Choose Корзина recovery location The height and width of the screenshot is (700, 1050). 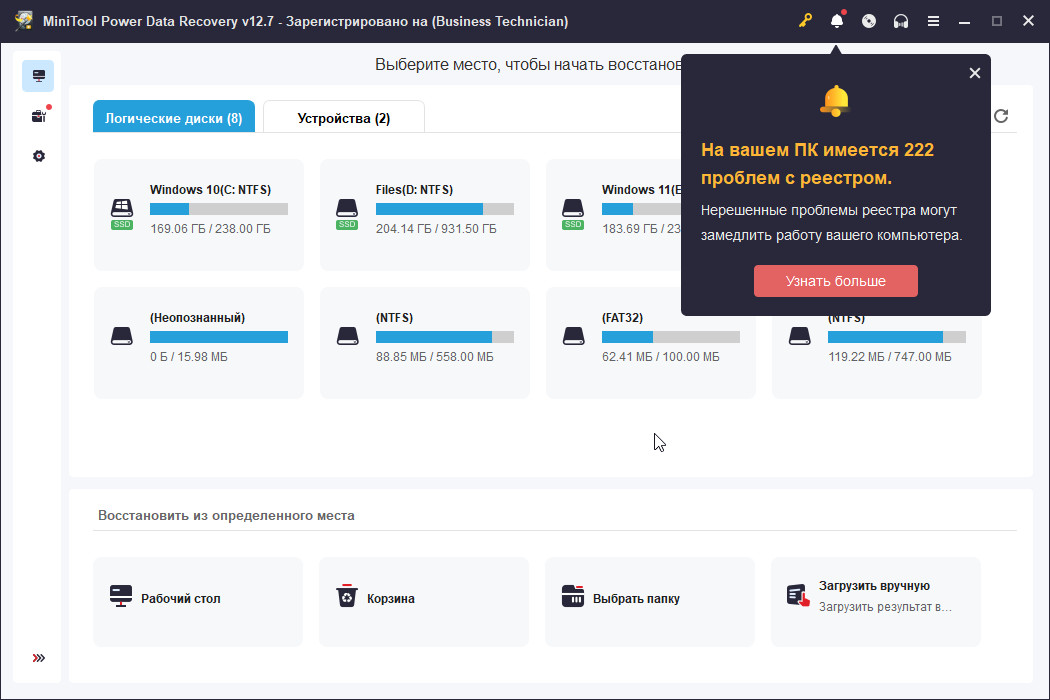click(x=424, y=599)
